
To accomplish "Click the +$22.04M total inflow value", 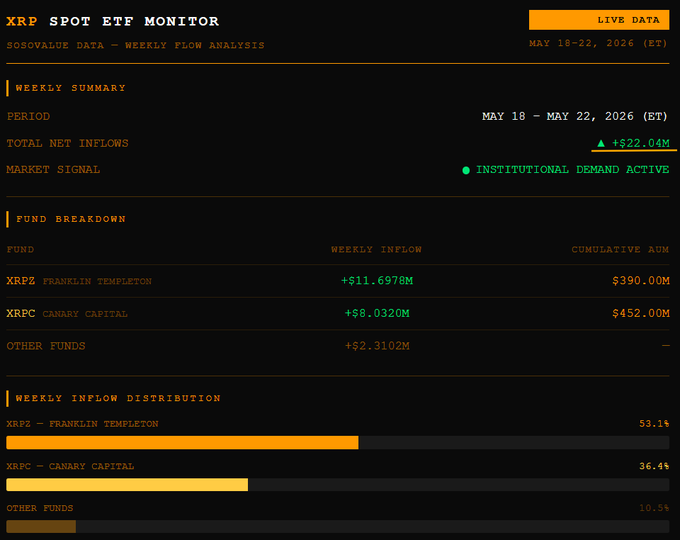I will [641, 143].
